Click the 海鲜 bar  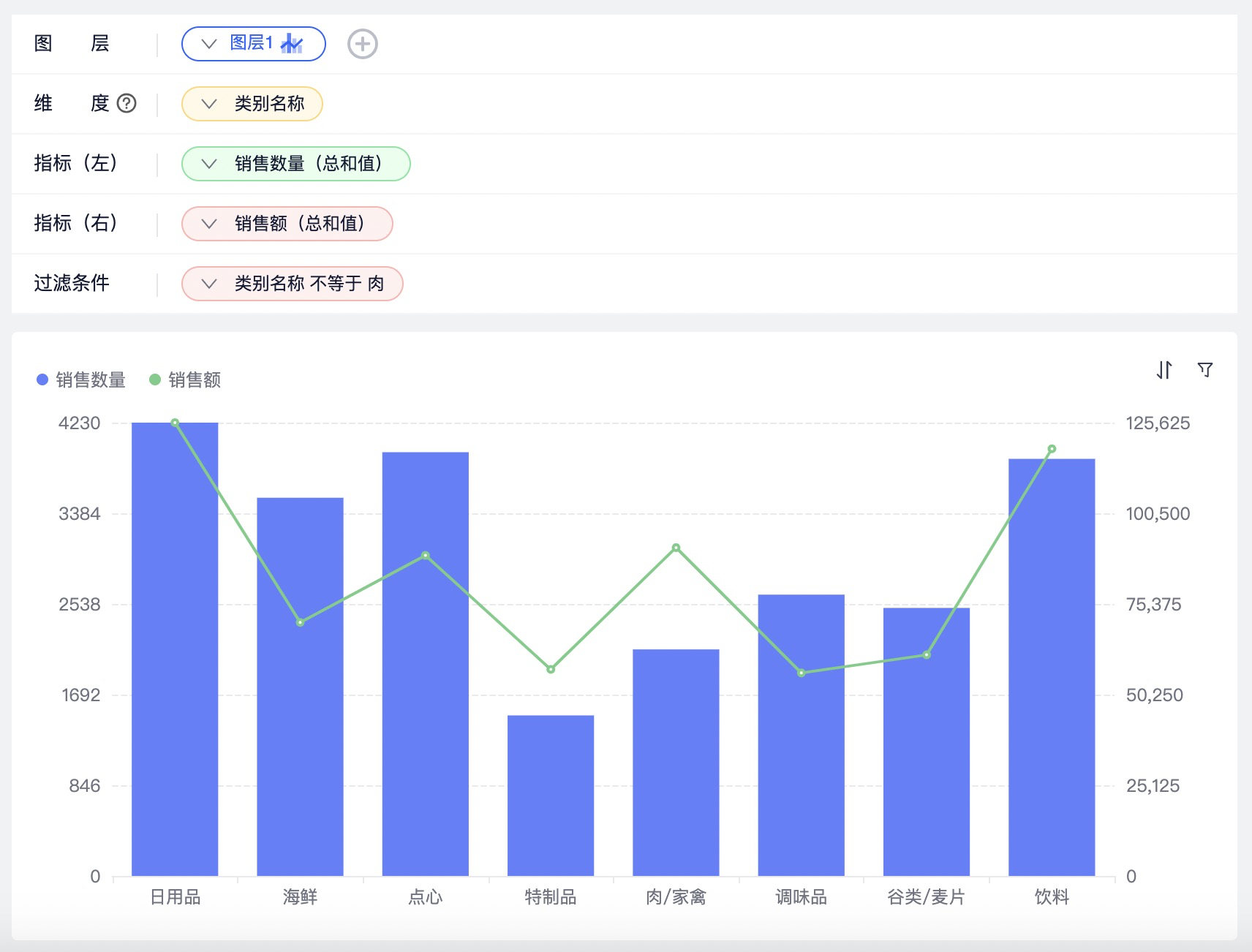pos(300,687)
